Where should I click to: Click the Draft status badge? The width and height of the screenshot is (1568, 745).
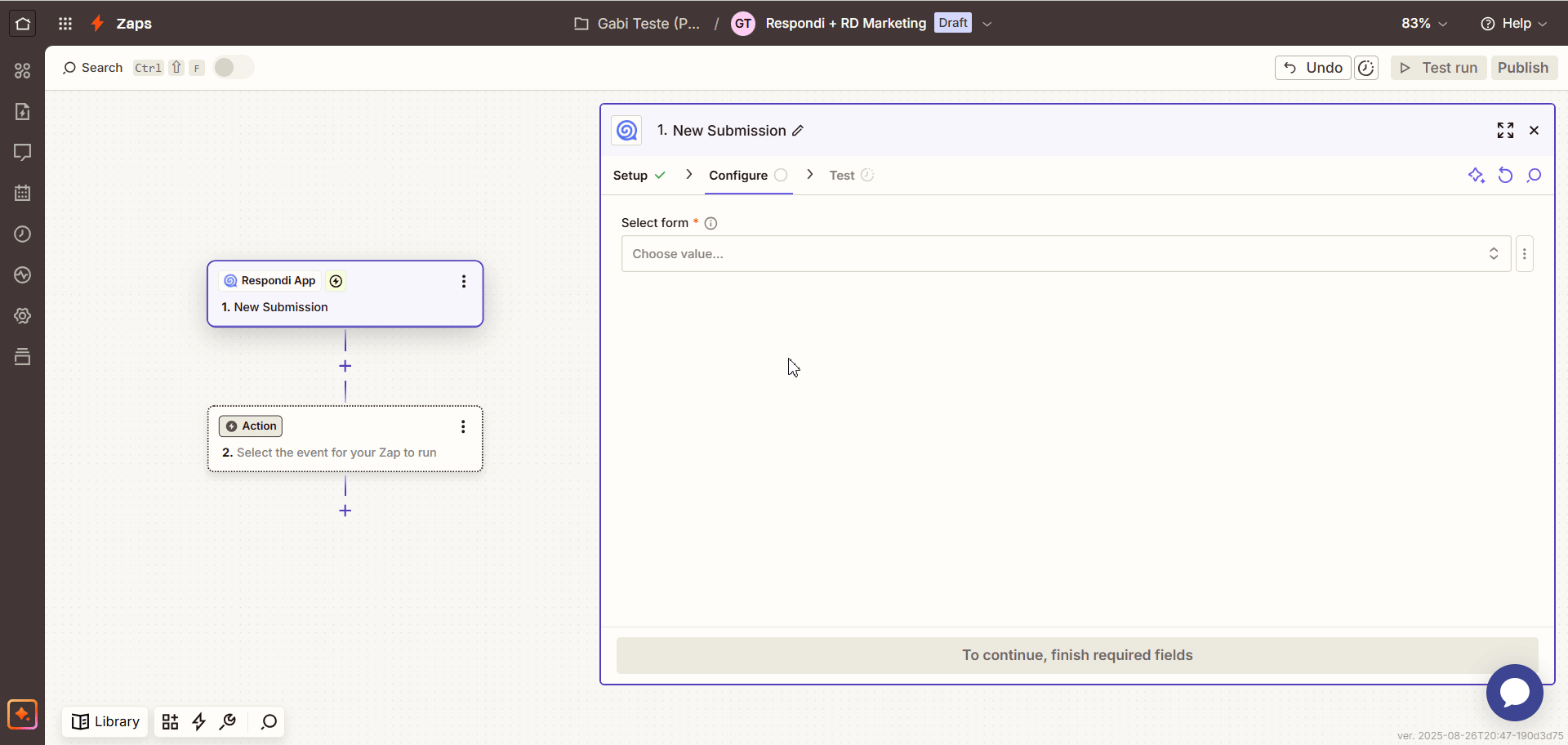tap(953, 23)
